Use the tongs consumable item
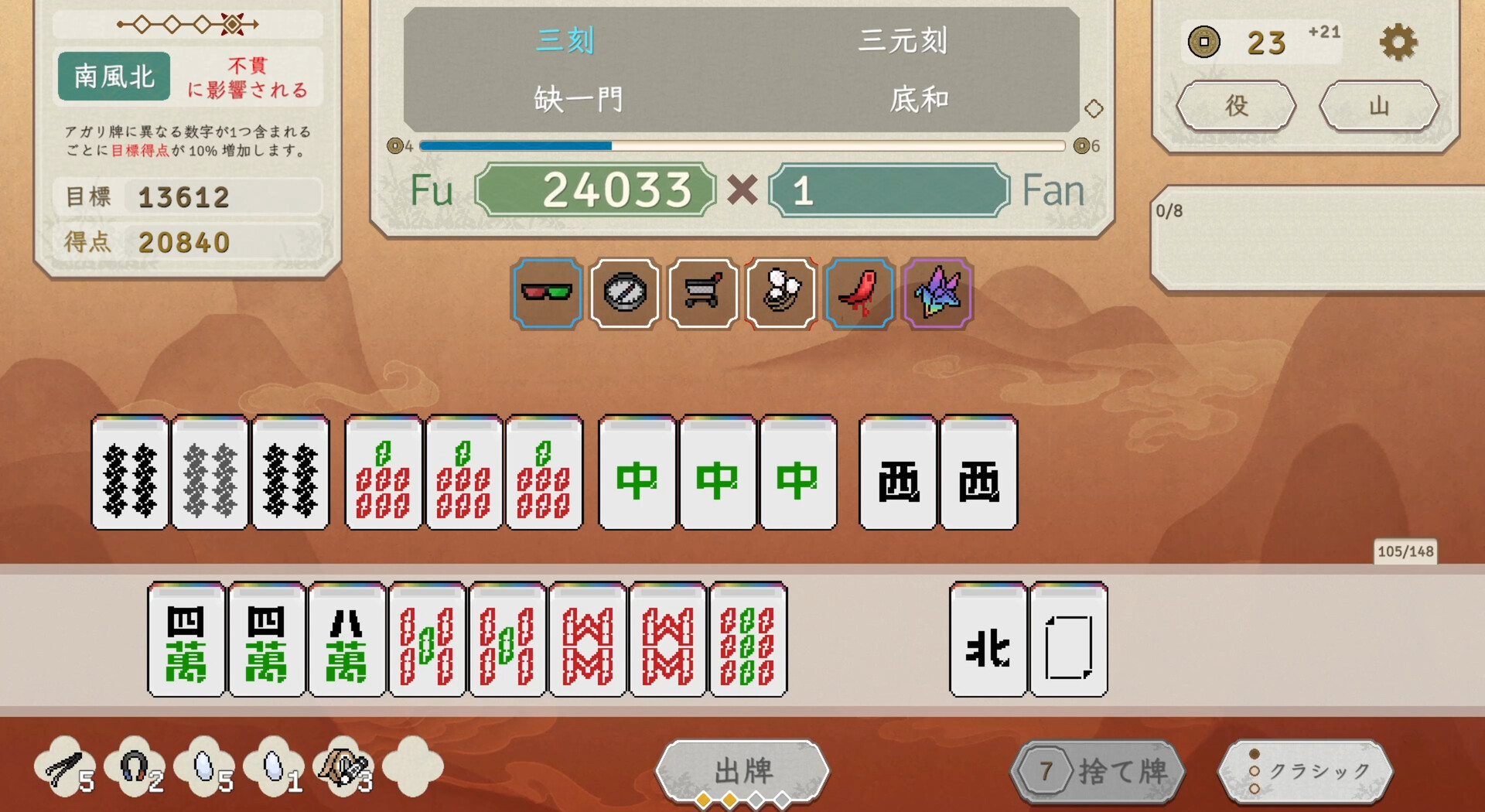Viewport: 1485px width, 812px height. tap(66, 766)
